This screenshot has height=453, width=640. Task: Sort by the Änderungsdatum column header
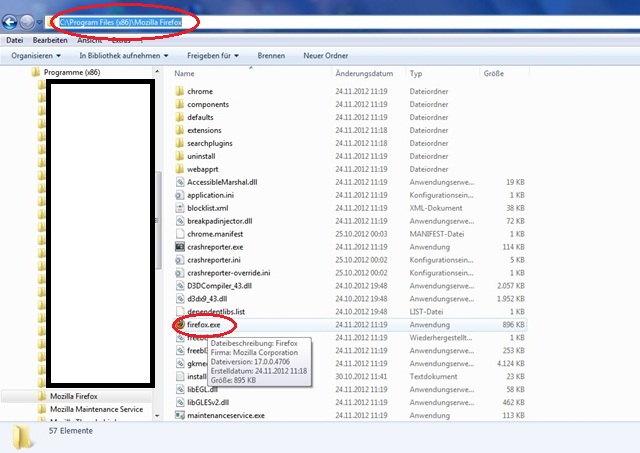click(x=364, y=73)
